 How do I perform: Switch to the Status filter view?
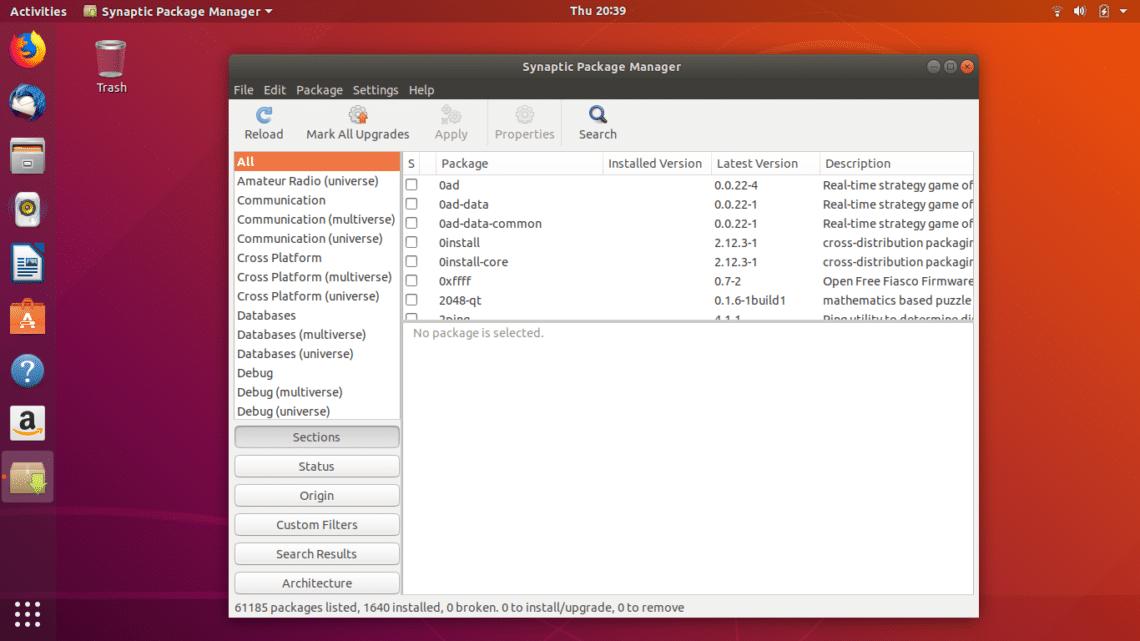coord(316,466)
